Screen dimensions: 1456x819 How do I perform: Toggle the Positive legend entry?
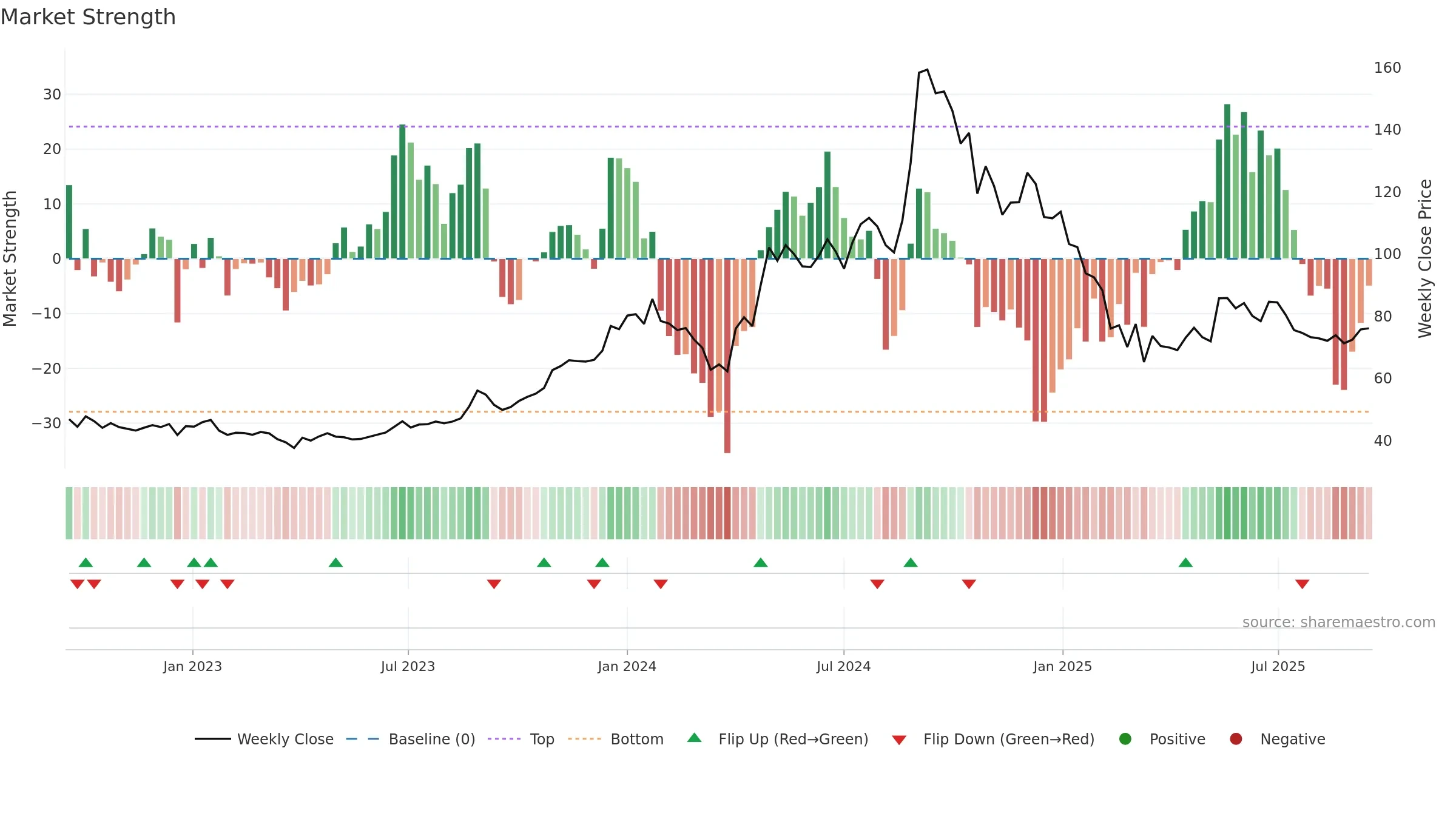click(x=1162, y=739)
